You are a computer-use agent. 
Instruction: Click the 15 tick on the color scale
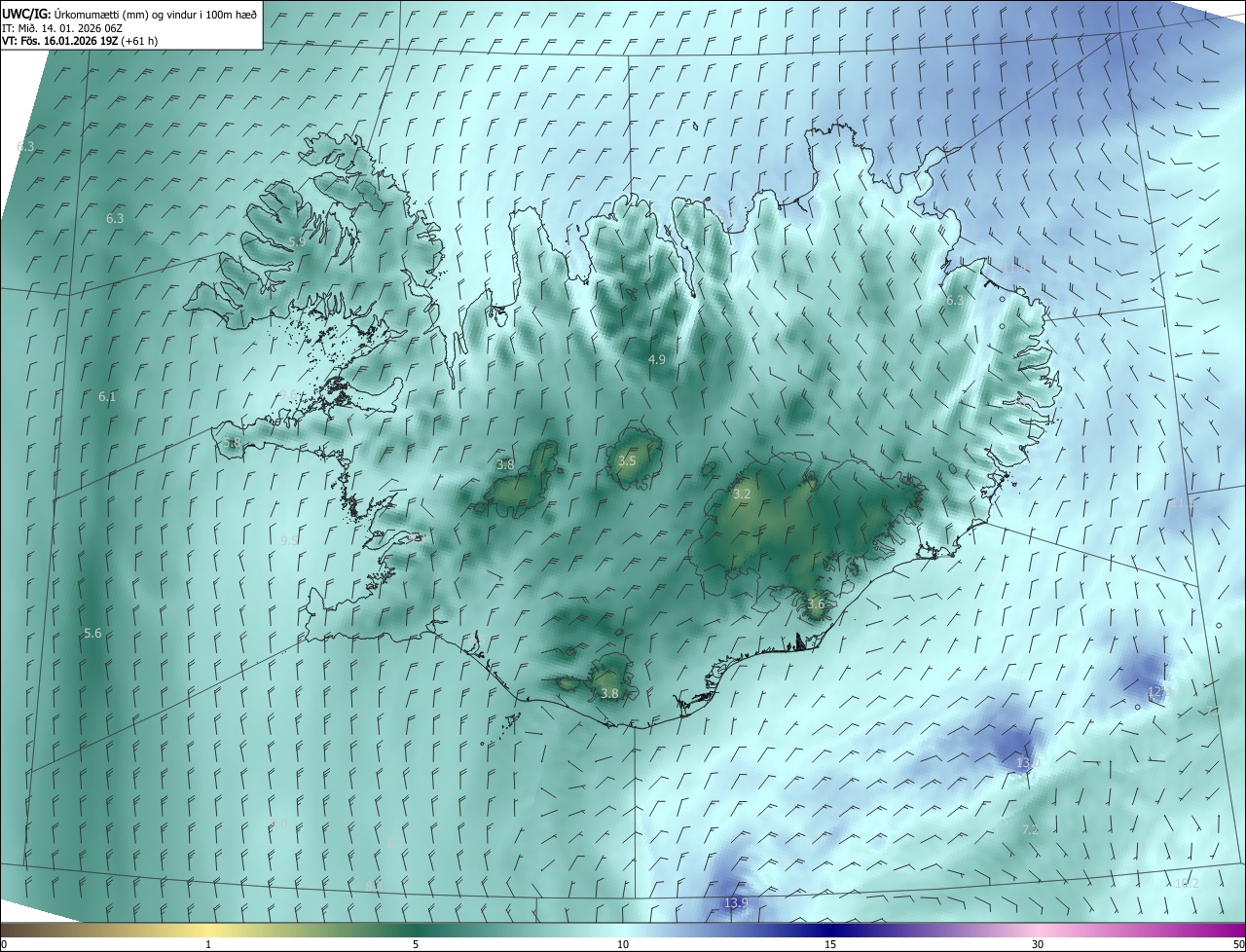click(830, 945)
